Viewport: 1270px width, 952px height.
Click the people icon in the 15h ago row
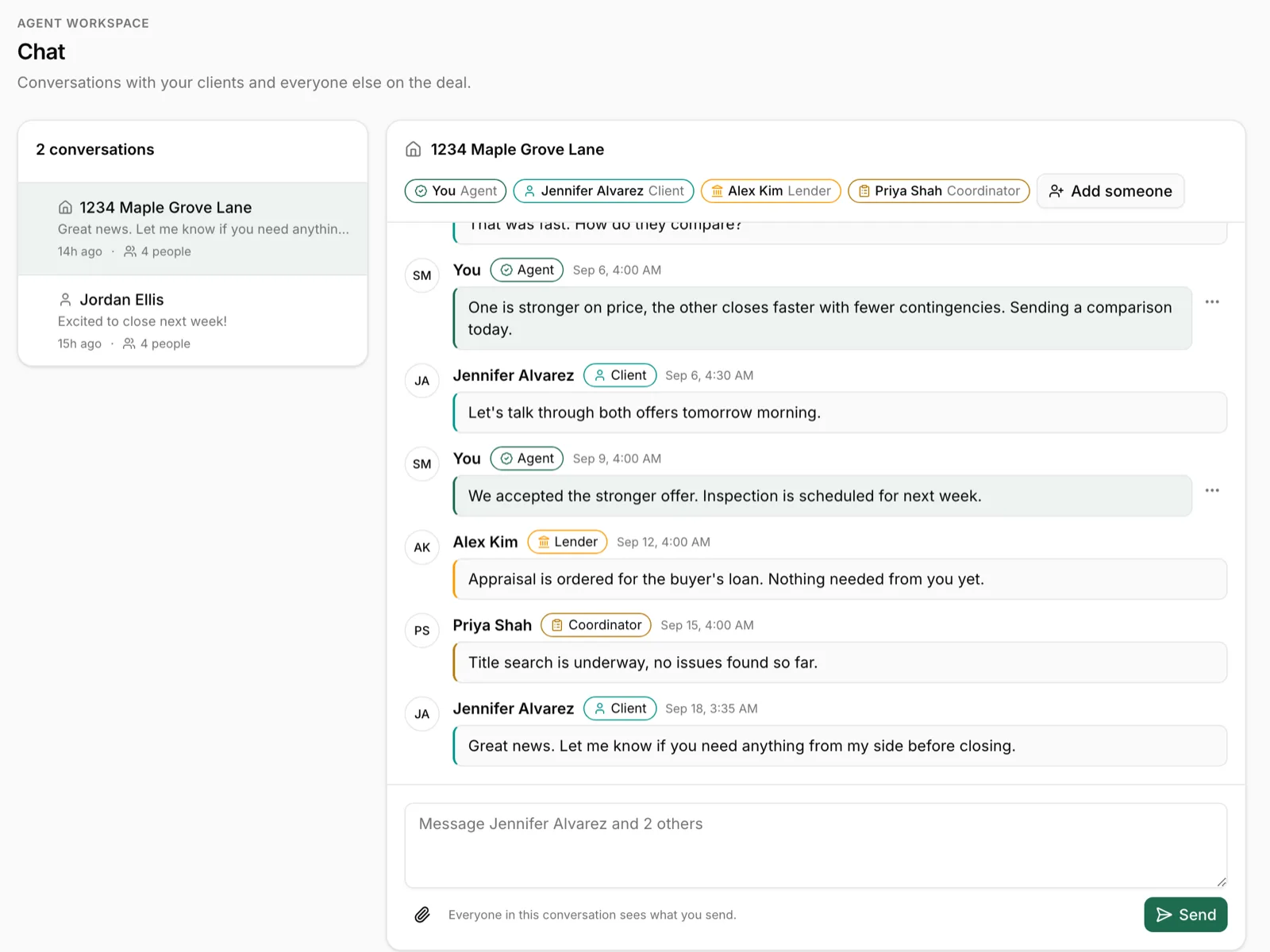tap(129, 344)
